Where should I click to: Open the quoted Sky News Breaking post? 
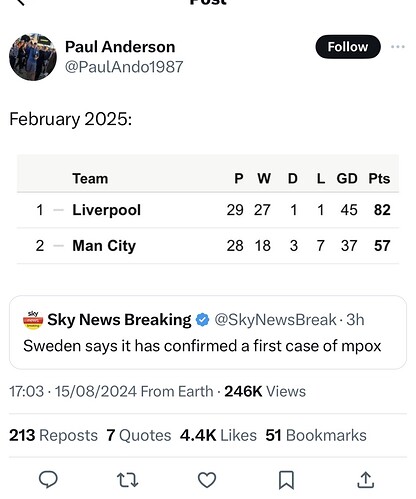click(208, 332)
